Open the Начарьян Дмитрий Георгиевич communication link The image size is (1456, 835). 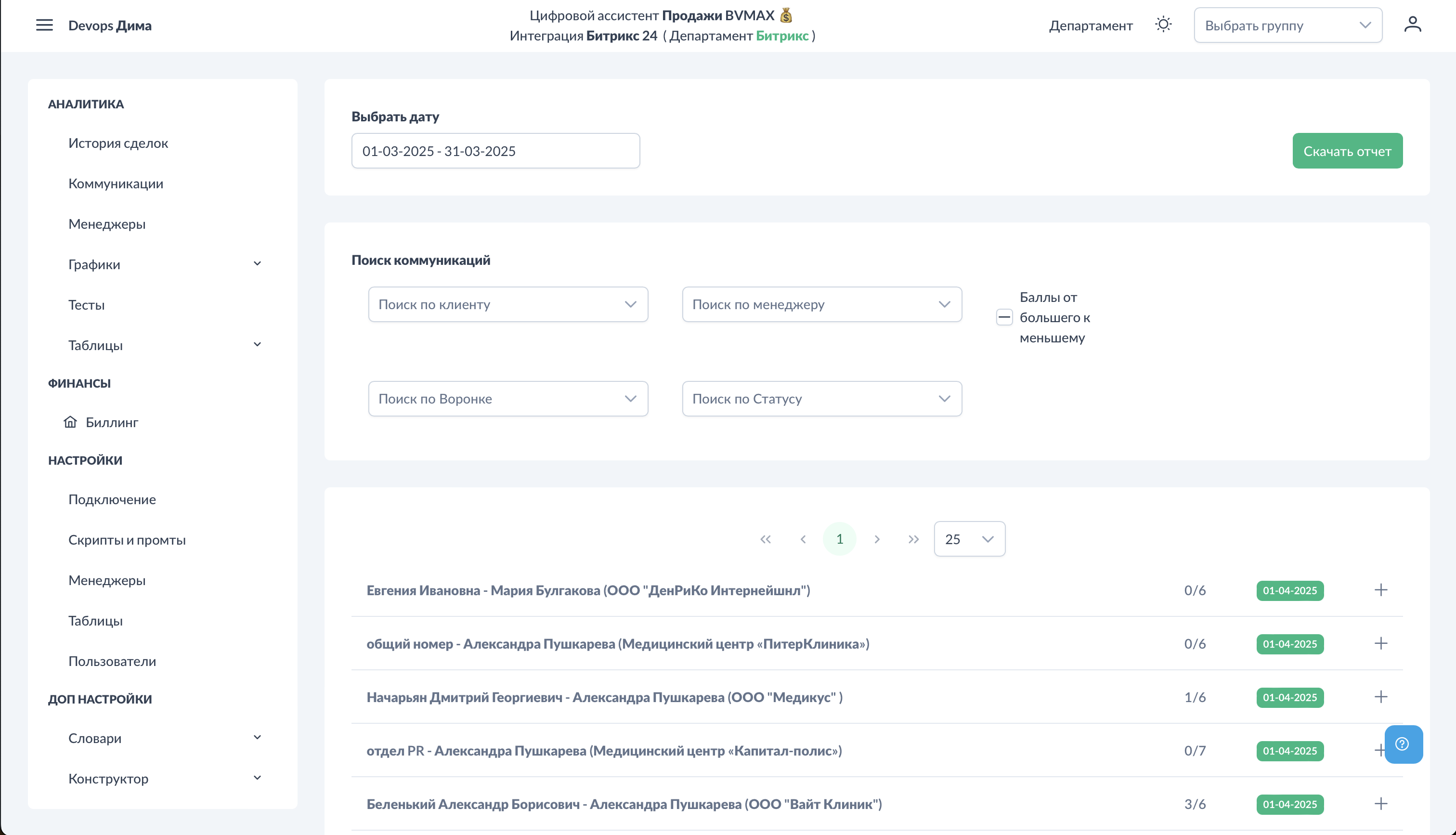coord(604,697)
